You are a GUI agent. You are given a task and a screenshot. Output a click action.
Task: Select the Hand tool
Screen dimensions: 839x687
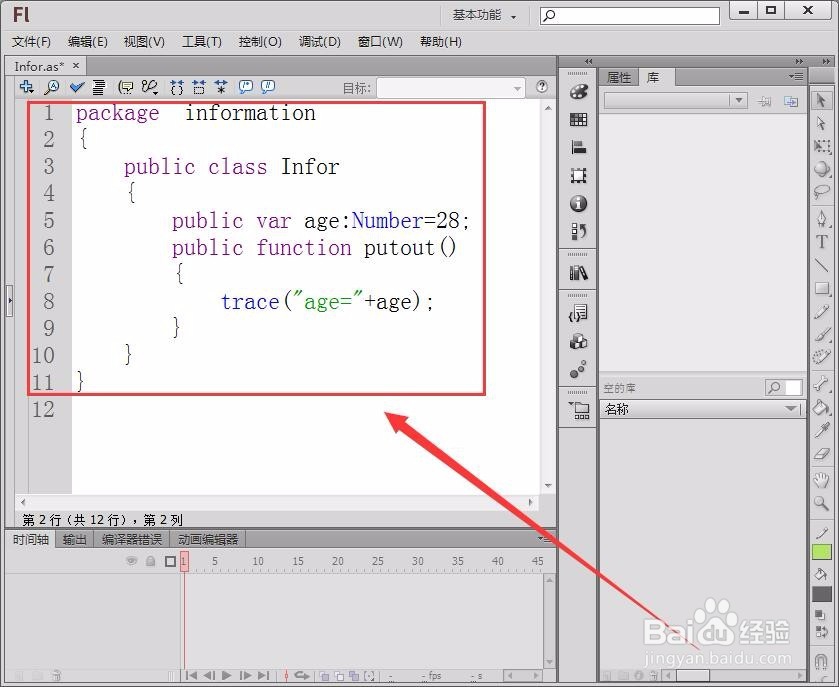pos(821,479)
